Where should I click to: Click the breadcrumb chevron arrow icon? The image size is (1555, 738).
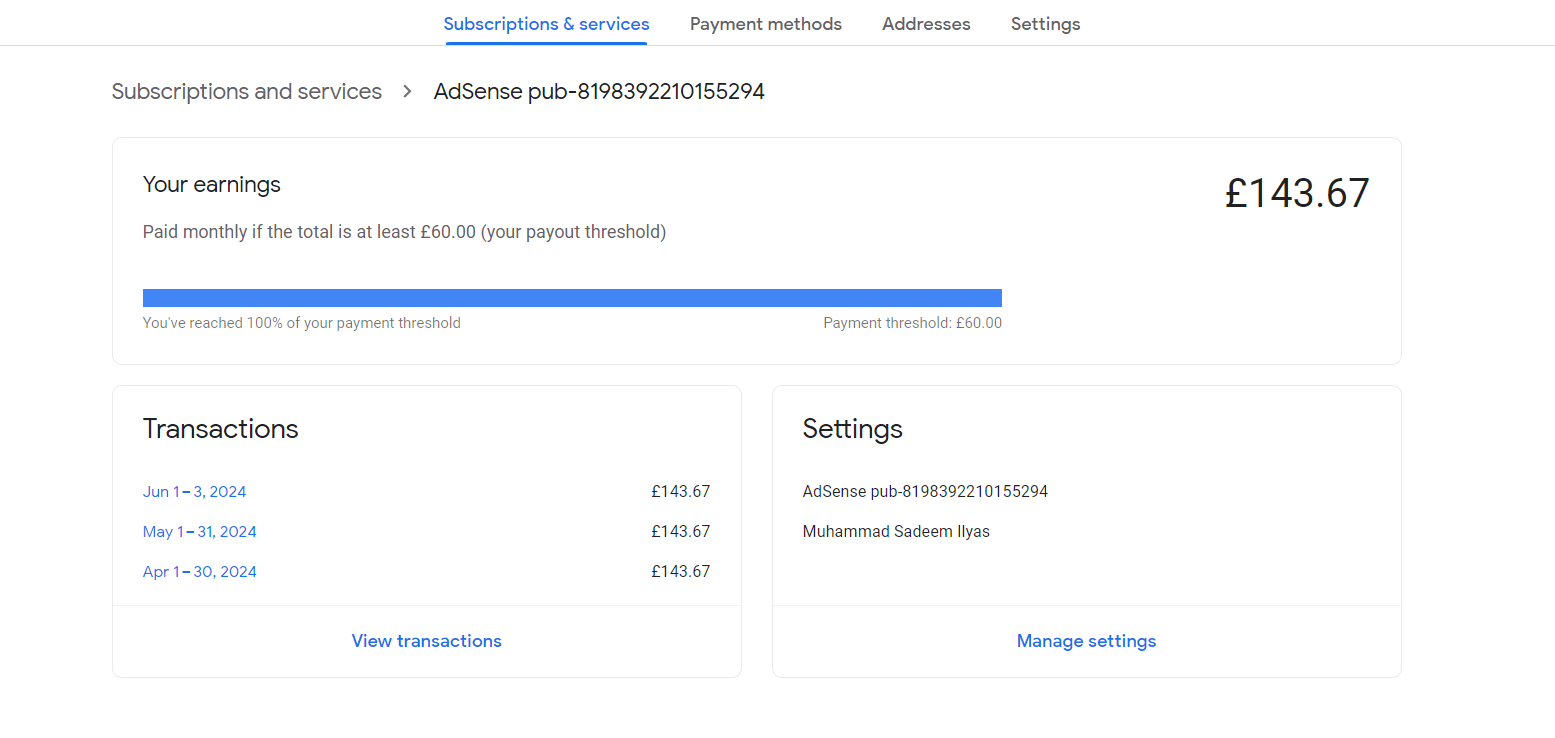tap(407, 92)
